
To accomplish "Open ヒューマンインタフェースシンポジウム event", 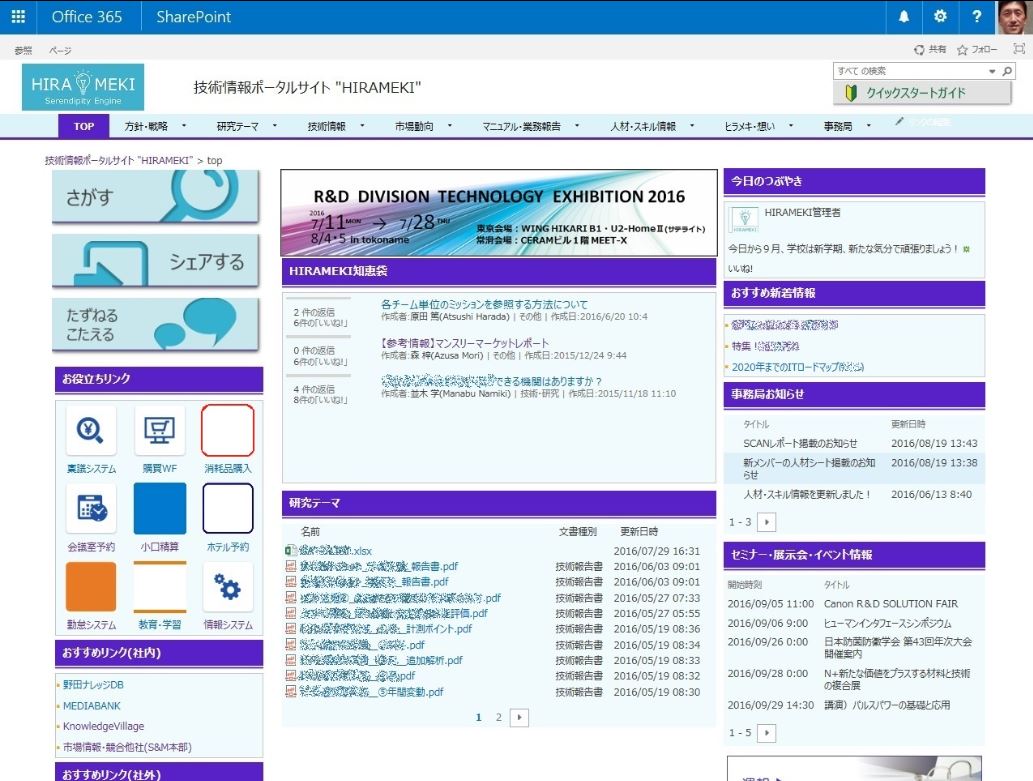I will [x=887, y=623].
